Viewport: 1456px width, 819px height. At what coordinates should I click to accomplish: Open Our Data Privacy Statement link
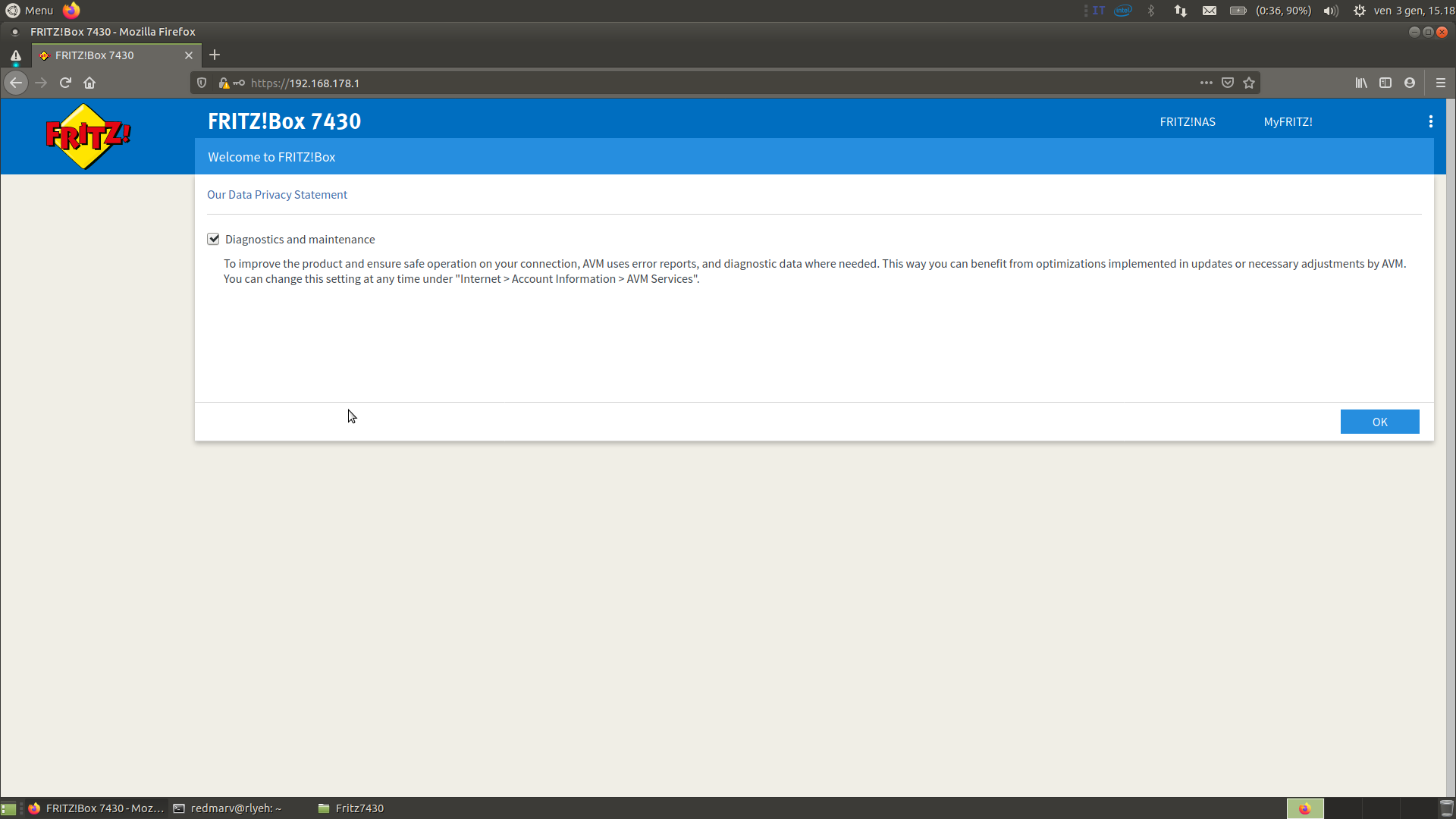[277, 195]
